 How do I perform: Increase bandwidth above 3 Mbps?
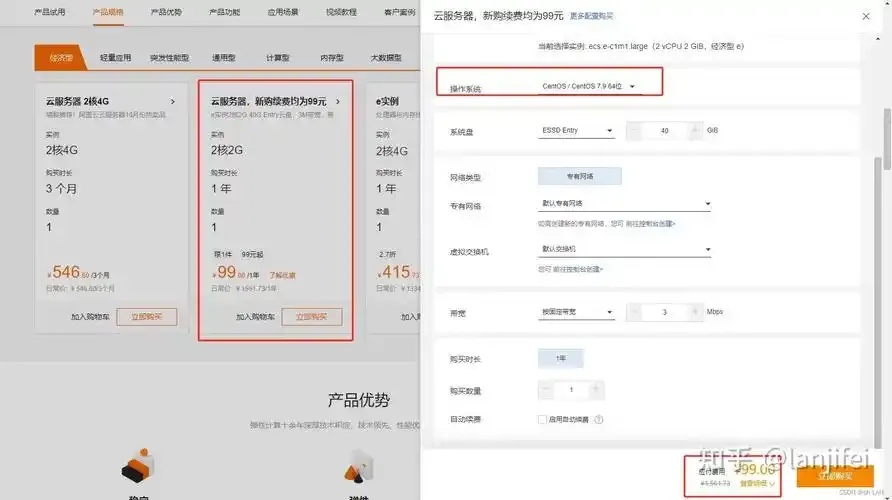point(695,312)
